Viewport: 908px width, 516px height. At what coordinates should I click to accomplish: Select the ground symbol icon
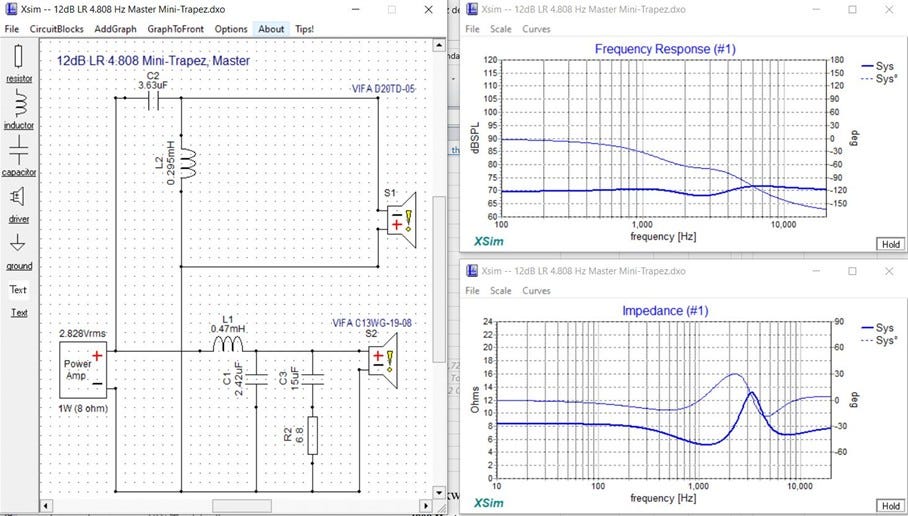coord(18,243)
